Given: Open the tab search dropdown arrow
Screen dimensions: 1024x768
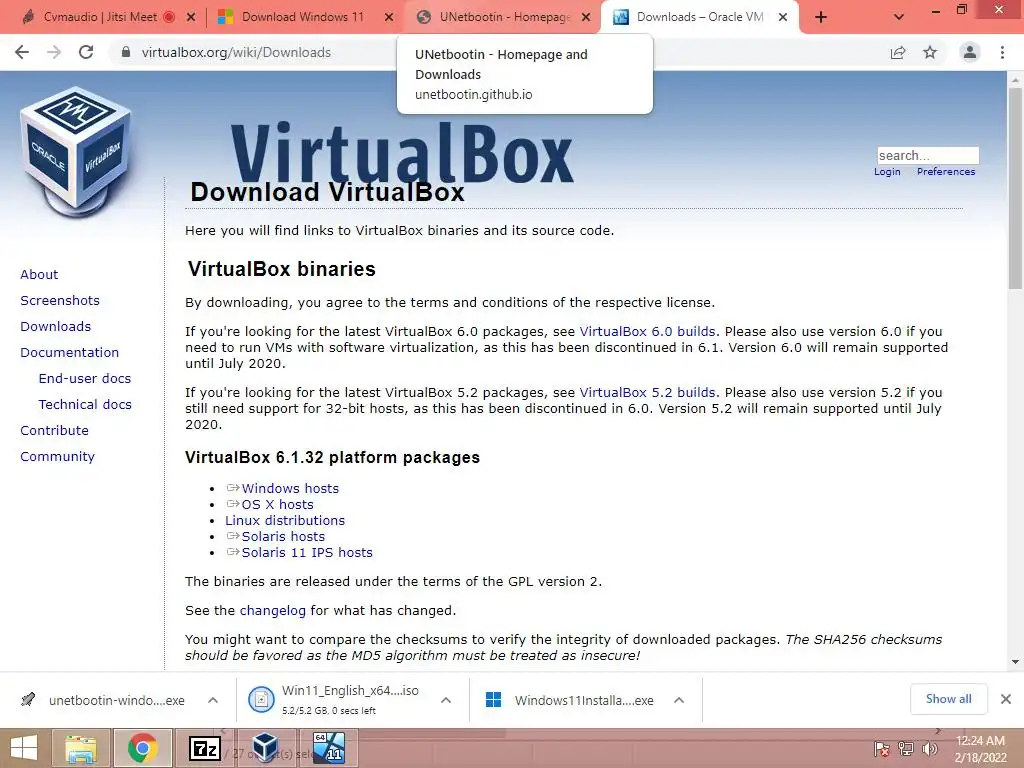Looking at the screenshot, I should [x=899, y=17].
